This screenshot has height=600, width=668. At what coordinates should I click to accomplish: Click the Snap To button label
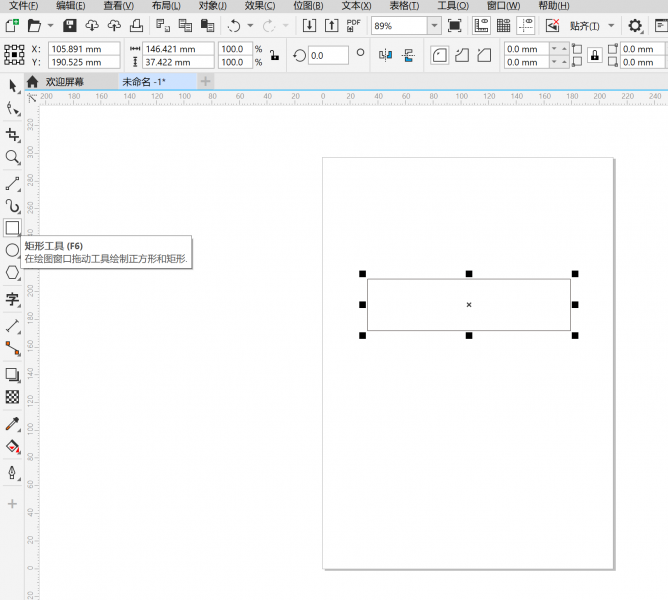584,26
